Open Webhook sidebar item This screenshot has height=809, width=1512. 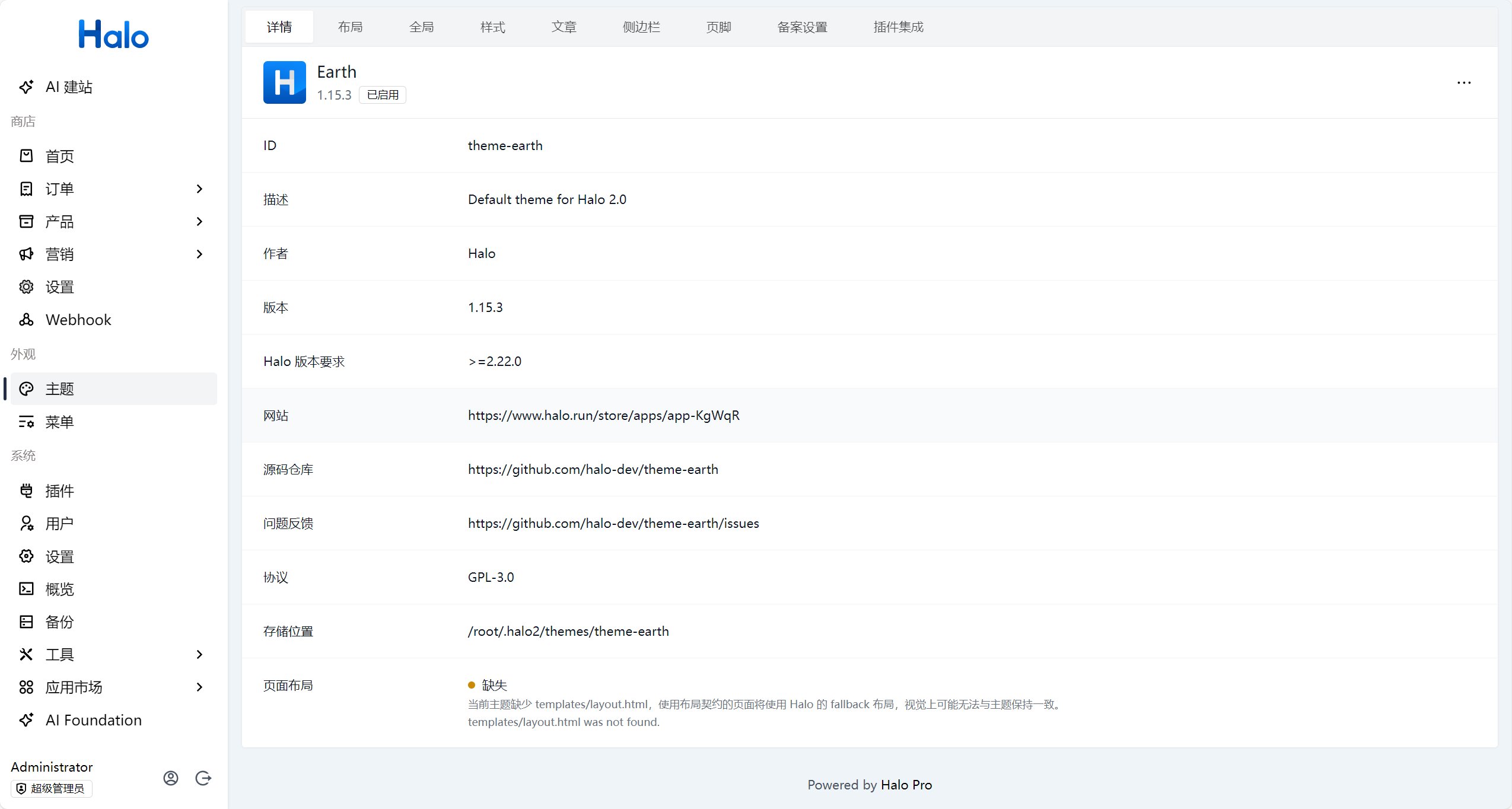pos(114,320)
